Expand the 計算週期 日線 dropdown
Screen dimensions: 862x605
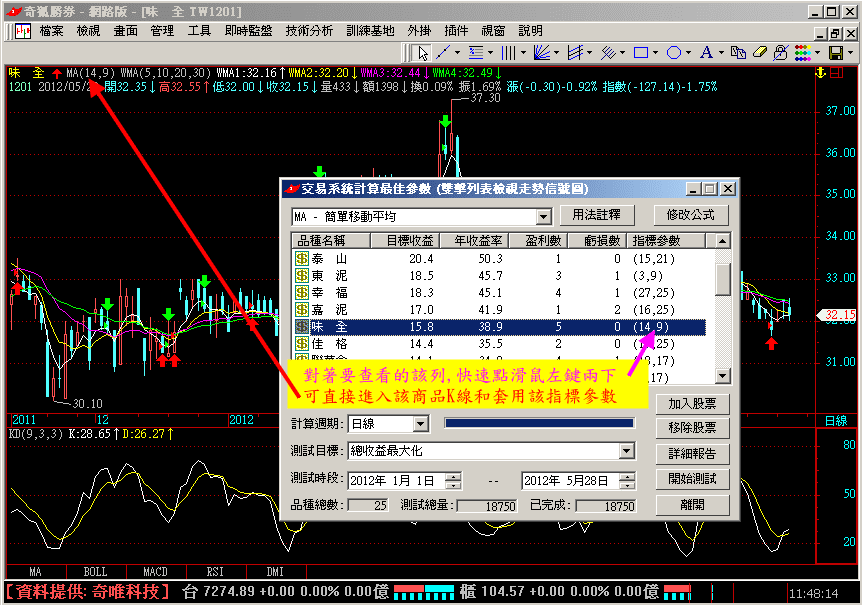(x=421, y=424)
